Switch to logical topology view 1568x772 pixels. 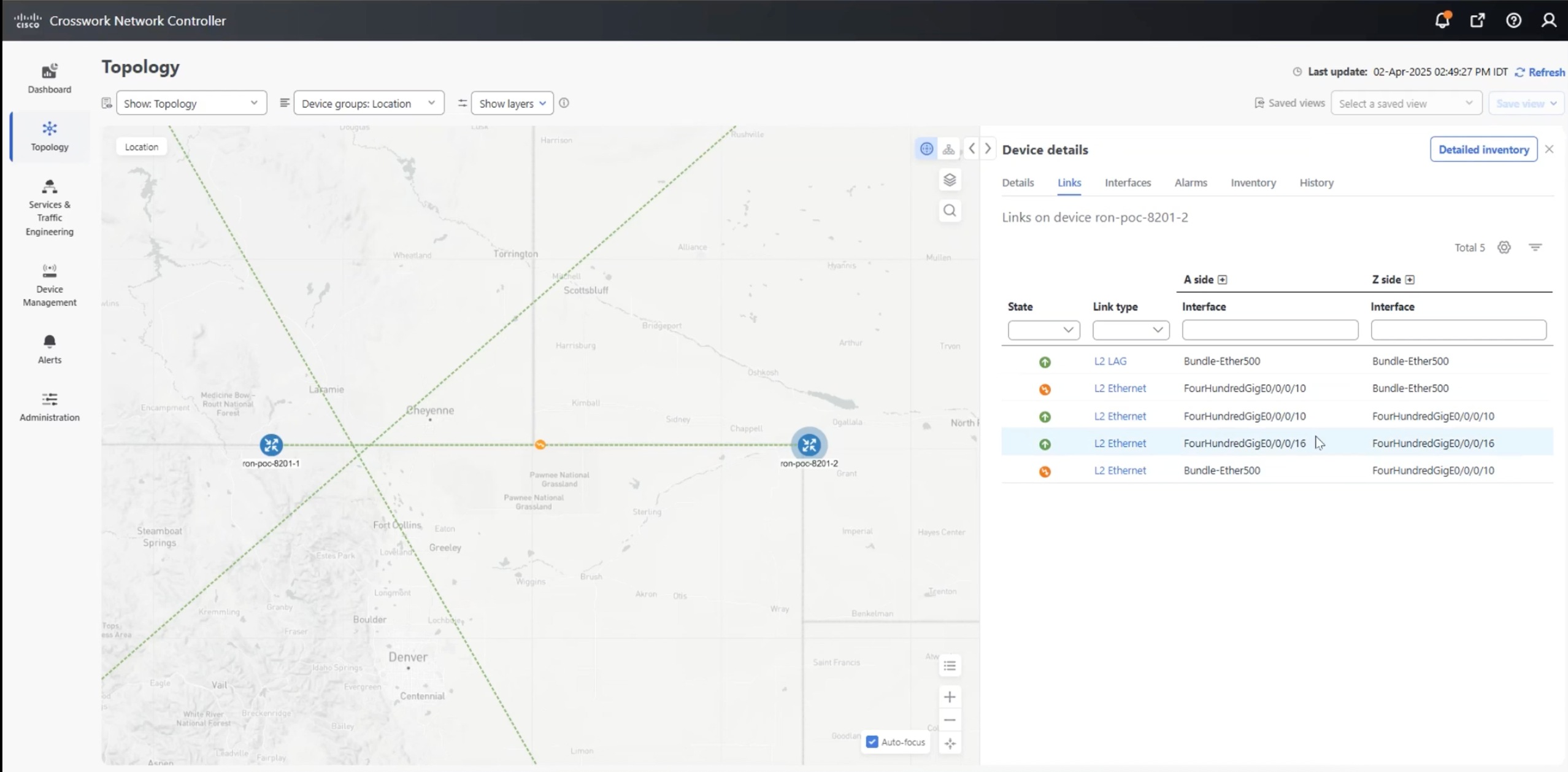[948, 149]
